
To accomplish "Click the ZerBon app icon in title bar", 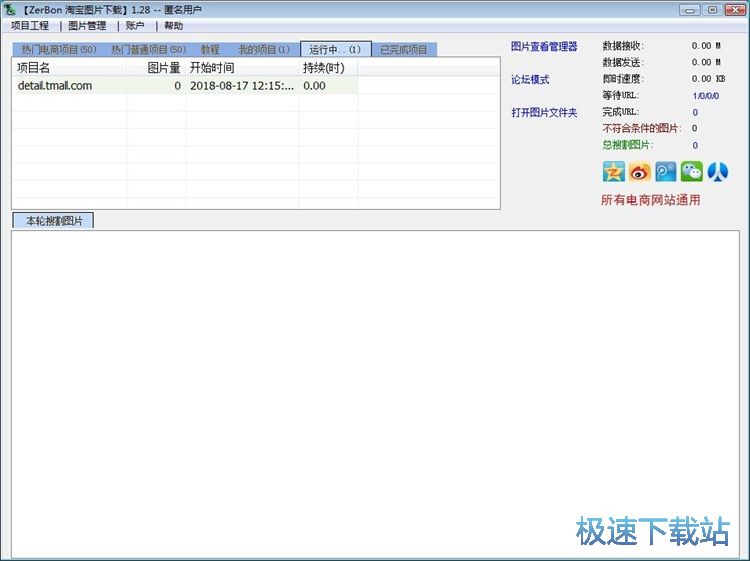I will tap(10, 9).
